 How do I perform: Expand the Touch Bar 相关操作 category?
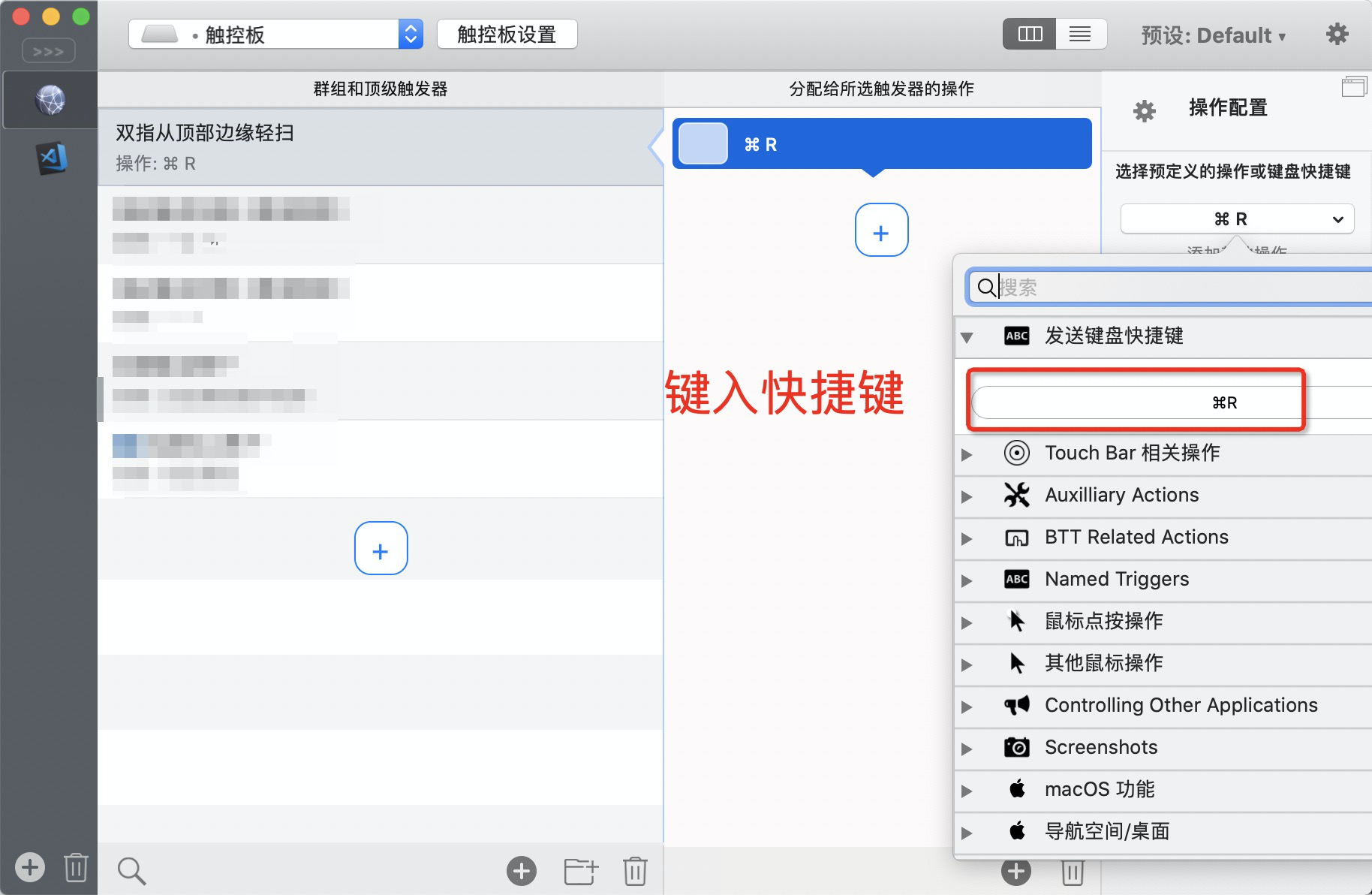coord(967,454)
